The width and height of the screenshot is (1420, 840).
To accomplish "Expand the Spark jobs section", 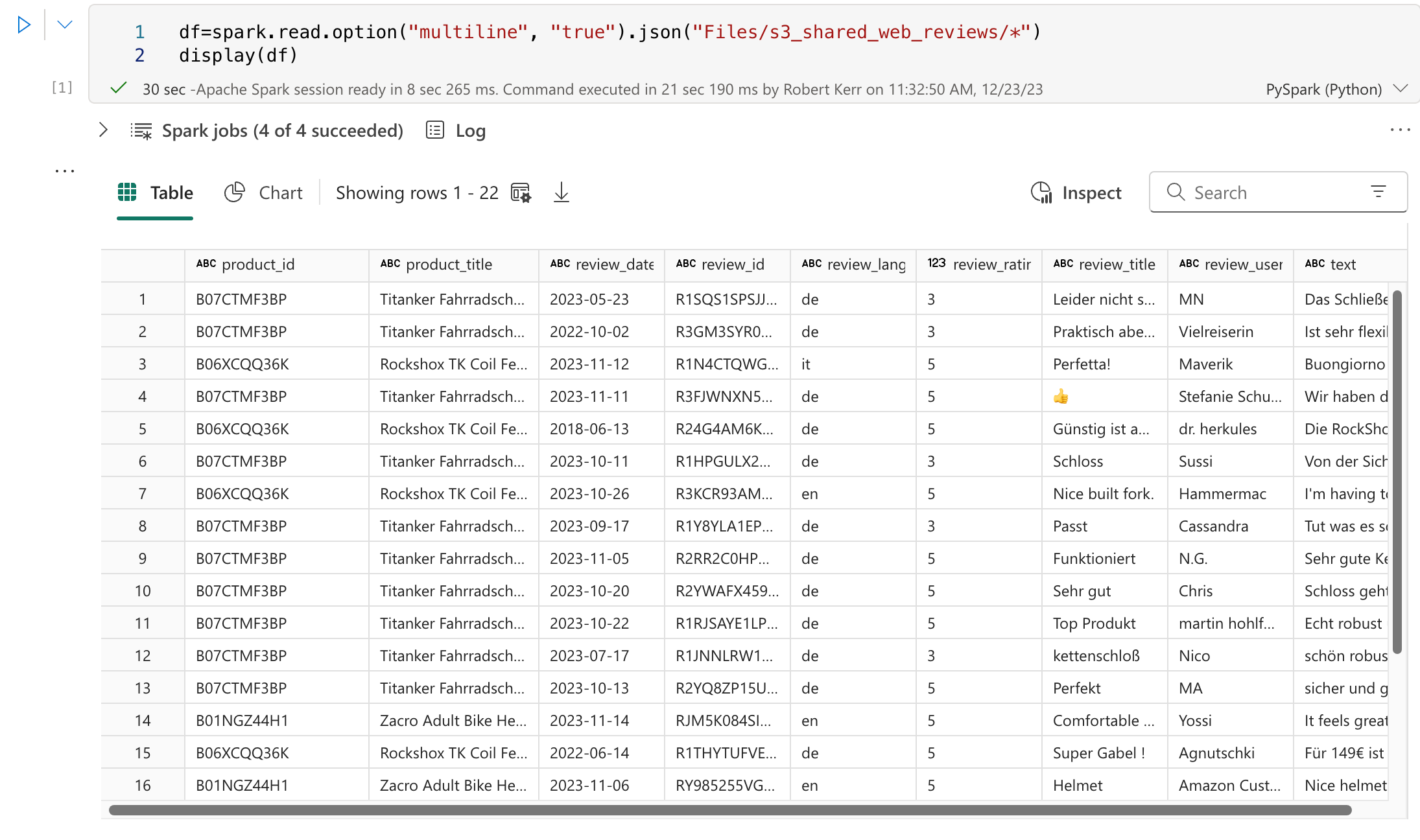I will click(x=103, y=130).
